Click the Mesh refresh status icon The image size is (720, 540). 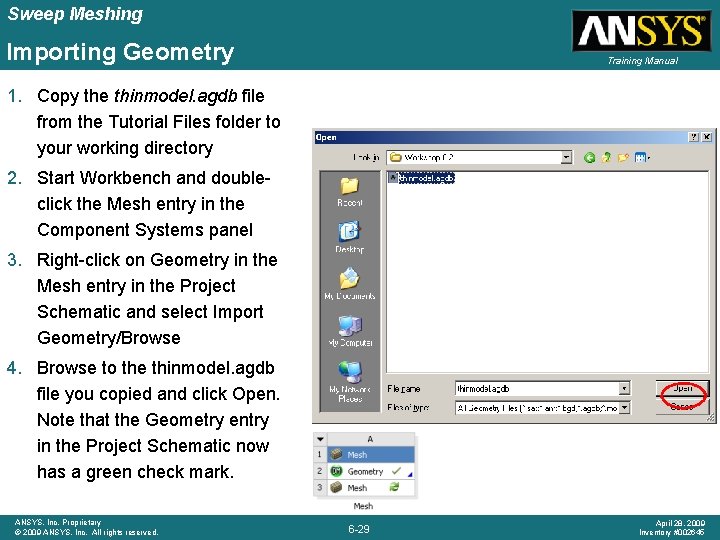[394, 487]
